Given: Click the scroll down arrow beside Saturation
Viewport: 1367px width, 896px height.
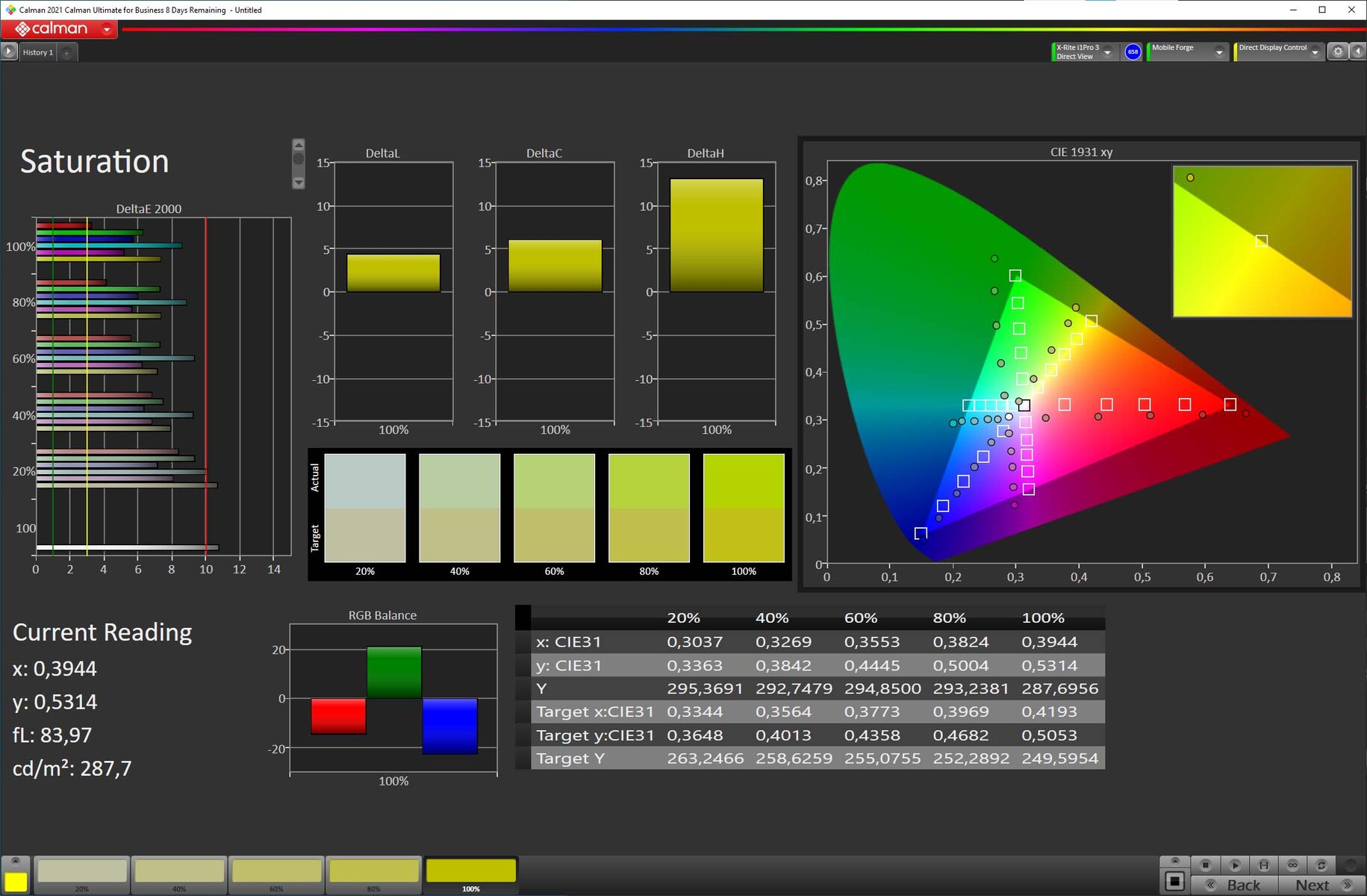Looking at the screenshot, I should [x=299, y=183].
